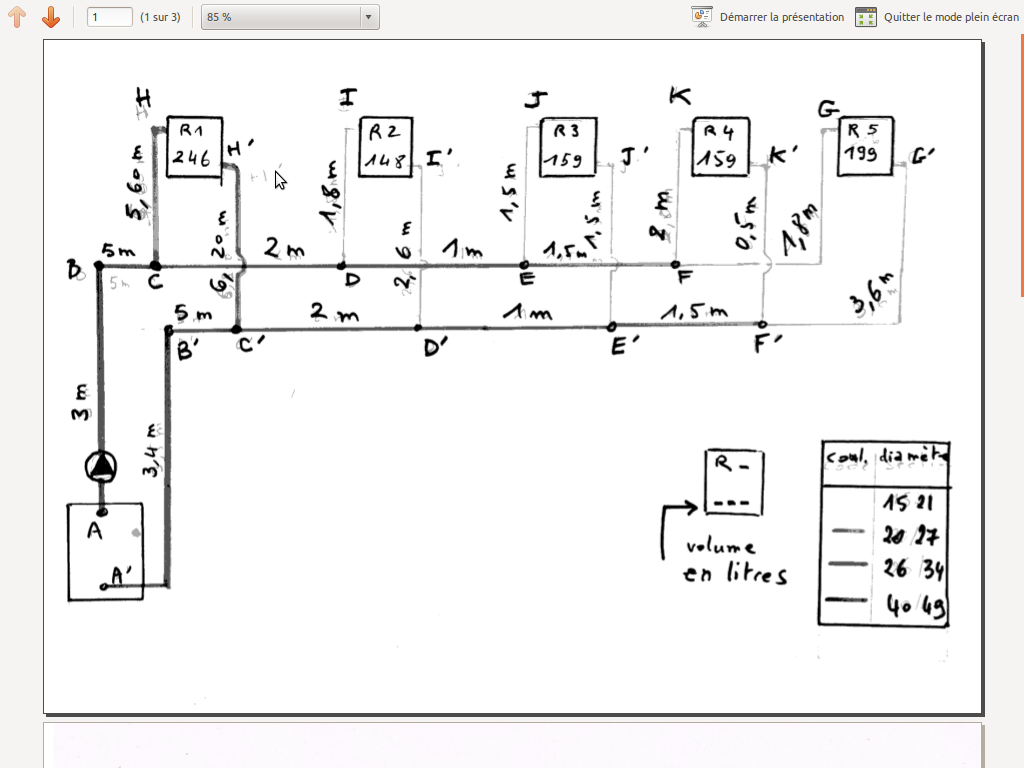Click the R4 159 radiator box

coord(720,147)
